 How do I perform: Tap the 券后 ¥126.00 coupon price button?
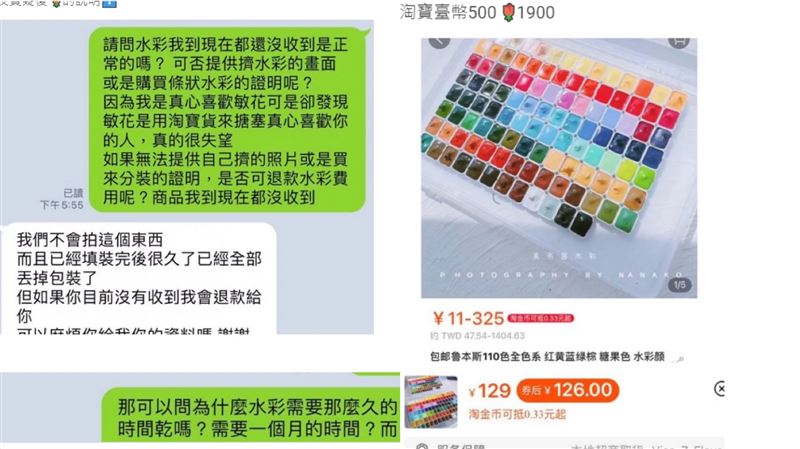click(x=568, y=391)
